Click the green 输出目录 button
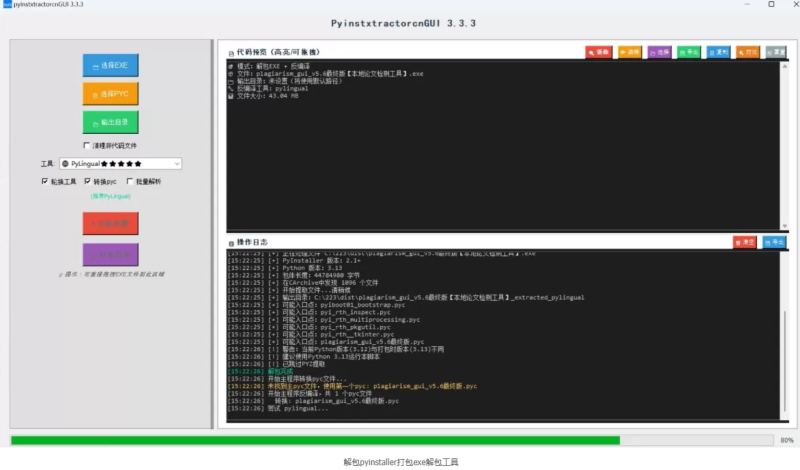The image size is (800, 470). pos(110,122)
